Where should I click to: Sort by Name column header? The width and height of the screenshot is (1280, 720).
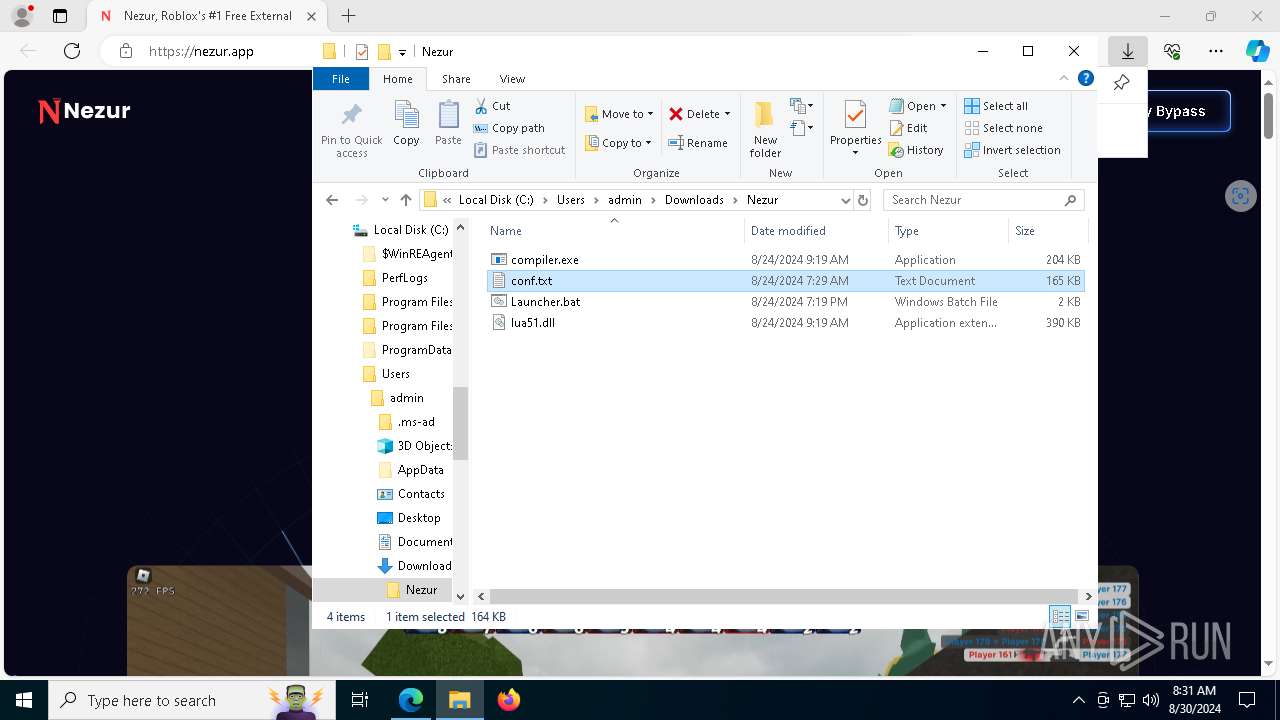614,231
